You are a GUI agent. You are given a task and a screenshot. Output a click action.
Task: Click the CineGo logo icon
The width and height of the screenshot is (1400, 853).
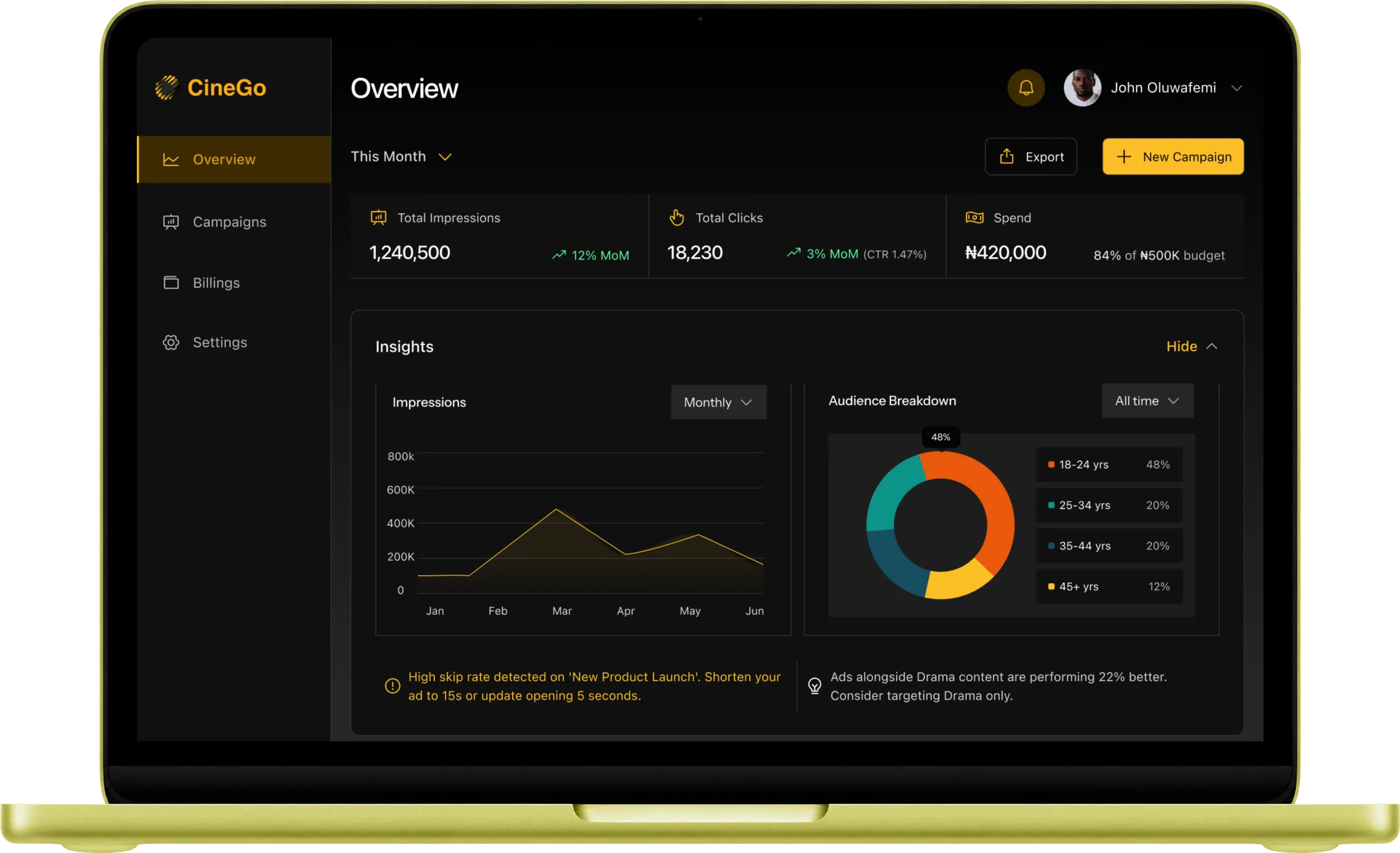[167, 87]
